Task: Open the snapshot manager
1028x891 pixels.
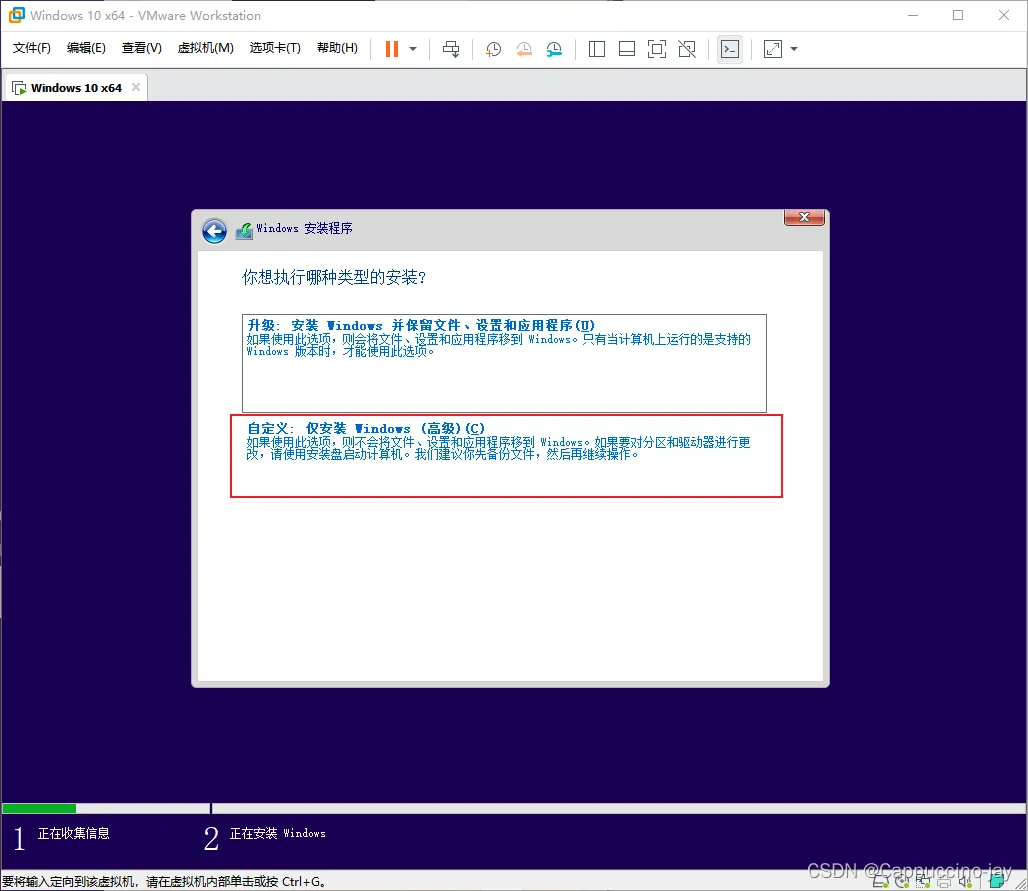Action: click(x=554, y=49)
